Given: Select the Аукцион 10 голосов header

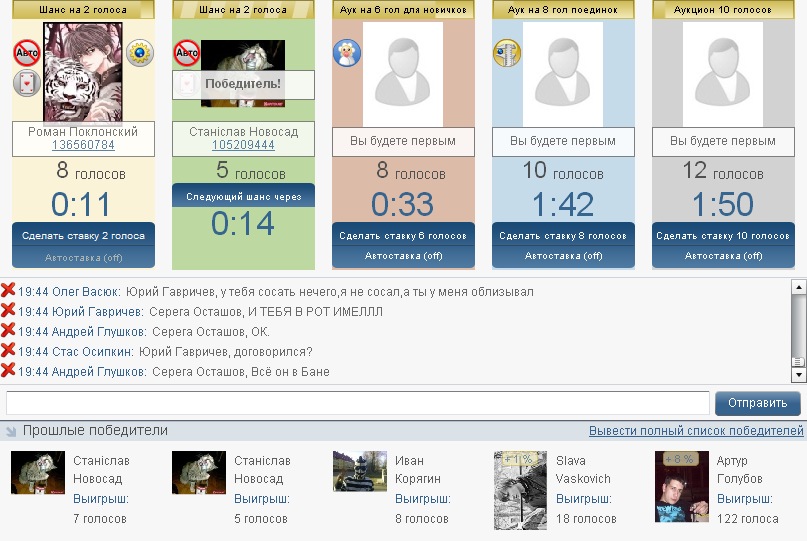Looking at the screenshot, I should coord(723,10).
